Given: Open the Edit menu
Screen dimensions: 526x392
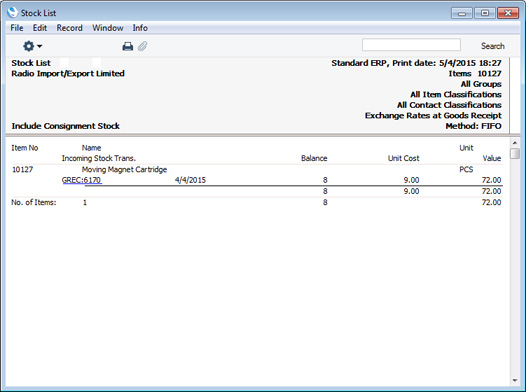Looking at the screenshot, I should click(40, 28).
